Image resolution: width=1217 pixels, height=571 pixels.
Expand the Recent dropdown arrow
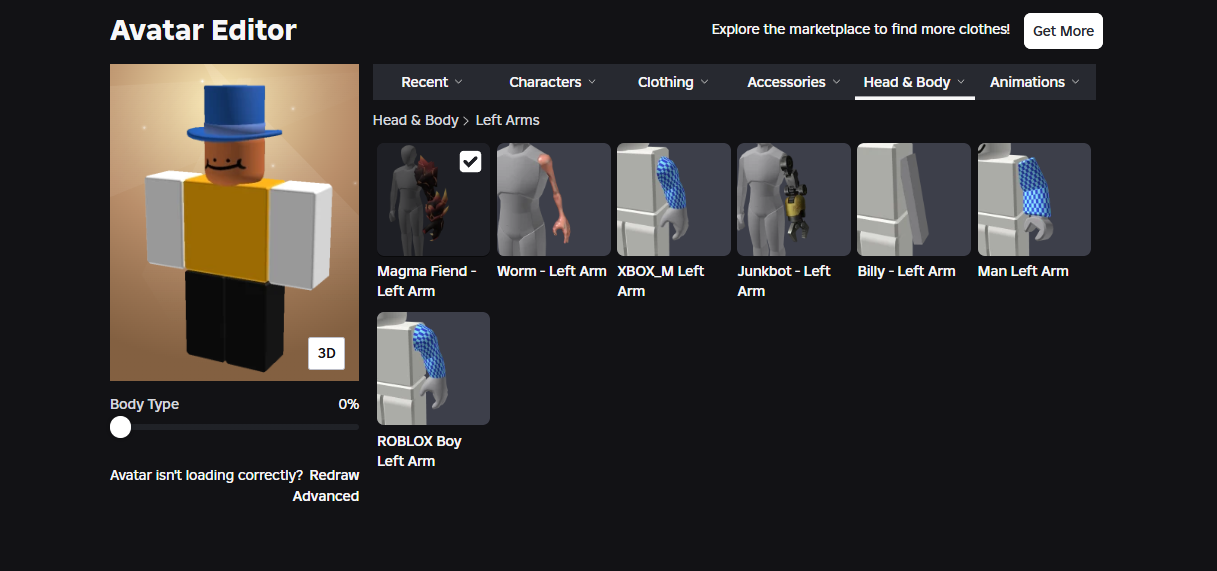coord(459,82)
